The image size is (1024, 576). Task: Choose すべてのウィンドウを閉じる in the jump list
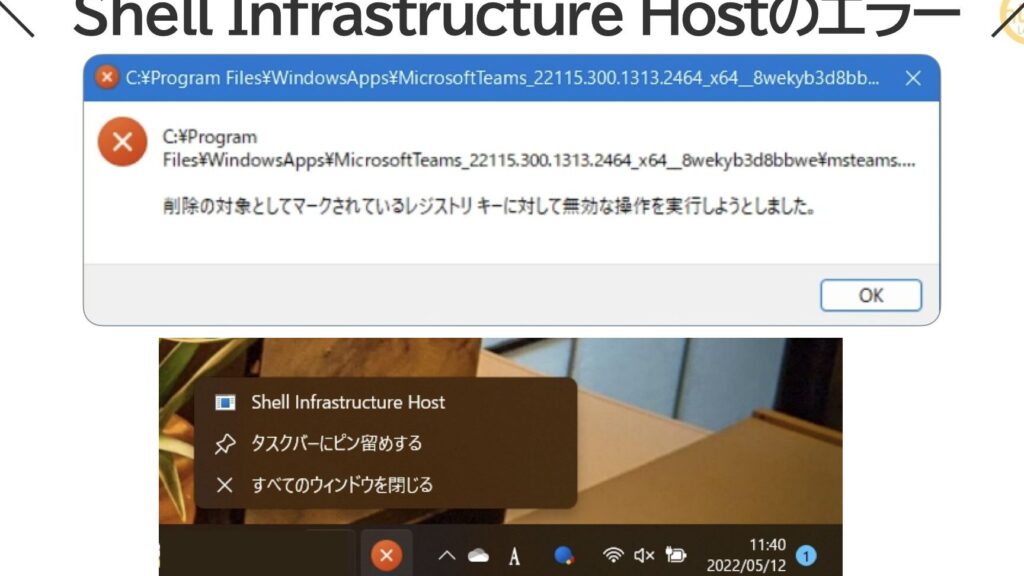[x=385, y=485]
